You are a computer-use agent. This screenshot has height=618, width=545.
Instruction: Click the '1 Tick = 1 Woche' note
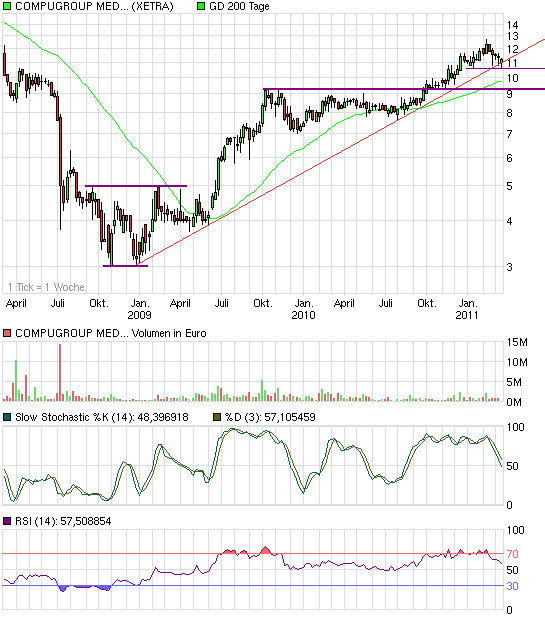point(46,287)
